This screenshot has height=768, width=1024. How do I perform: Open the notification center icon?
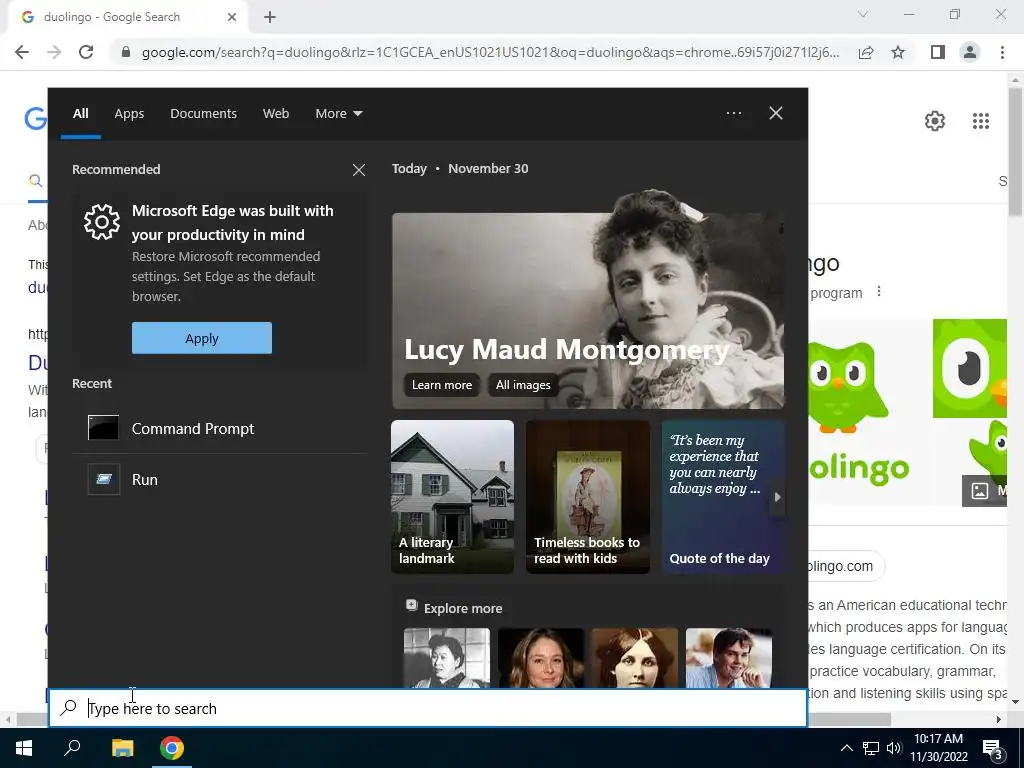point(993,748)
